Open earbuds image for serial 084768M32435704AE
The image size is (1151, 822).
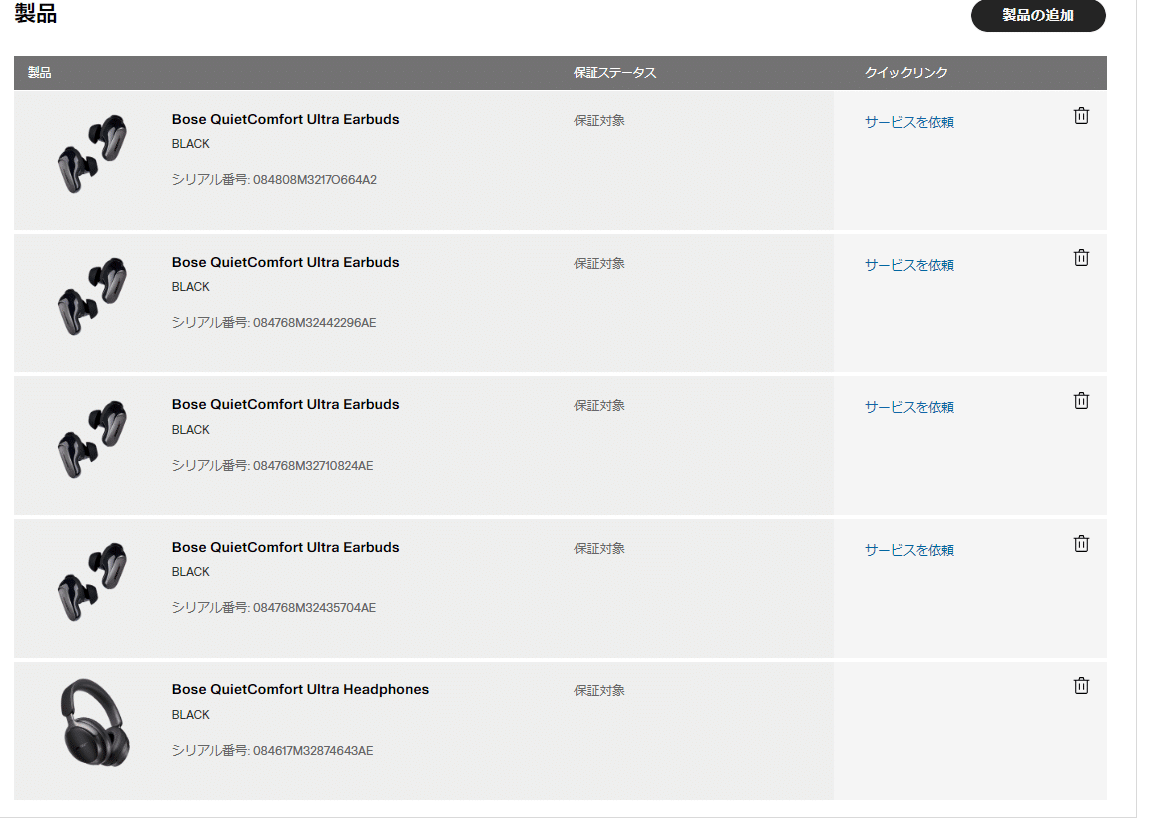tap(93, 581)
